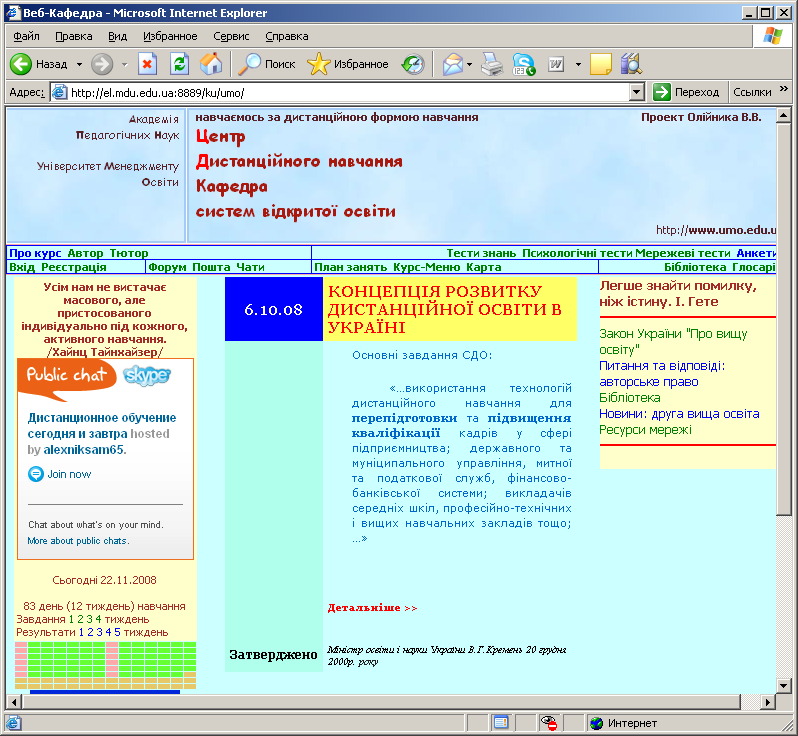Image resolution: width=798 pixels, height=736 pixels.
Task: Open the Вид menu
Action: [118, 36]
